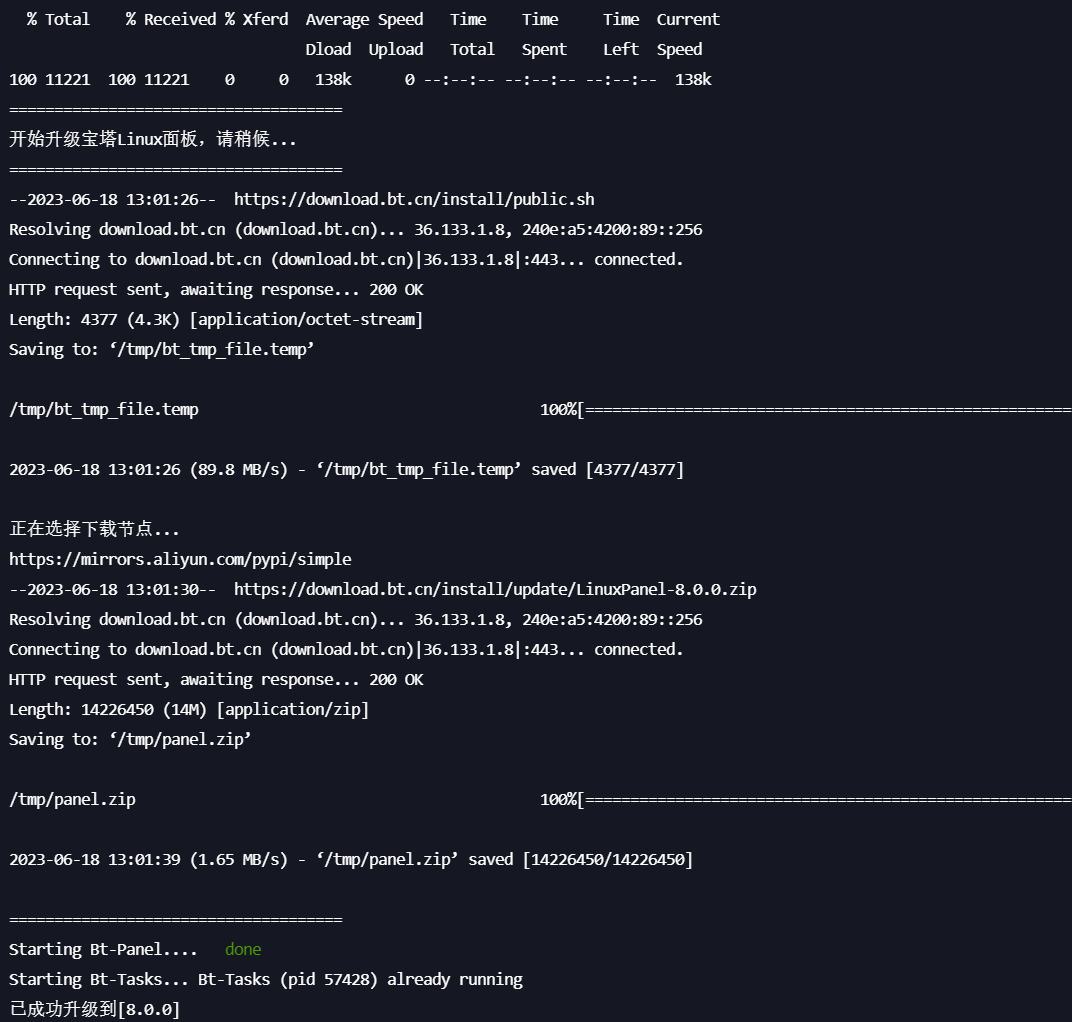Screen dimensions: 1072x1022
Task: Click the '% Received' column header
Action: pos(171,20)
